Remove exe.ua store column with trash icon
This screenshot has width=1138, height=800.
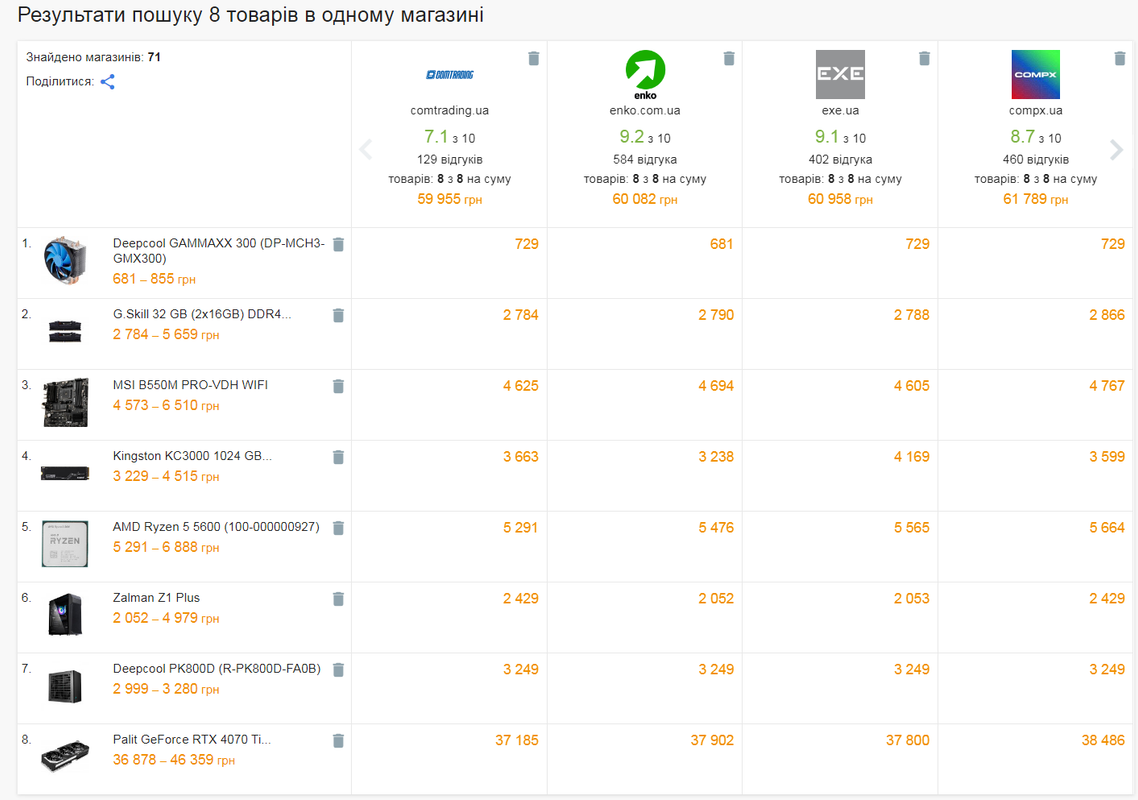[x=924, y=58]
